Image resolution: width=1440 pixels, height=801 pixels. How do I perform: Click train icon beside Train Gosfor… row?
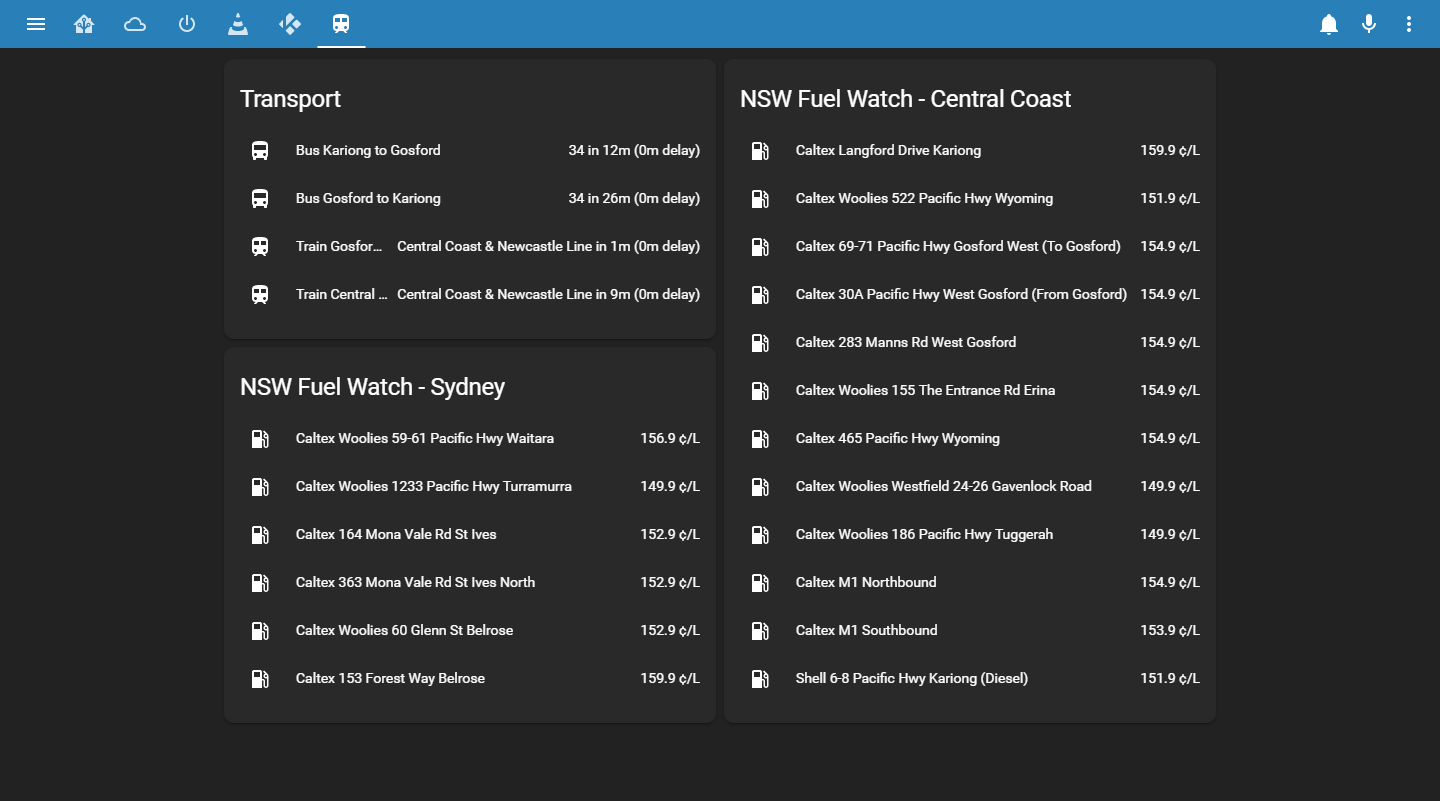(260, 247)
